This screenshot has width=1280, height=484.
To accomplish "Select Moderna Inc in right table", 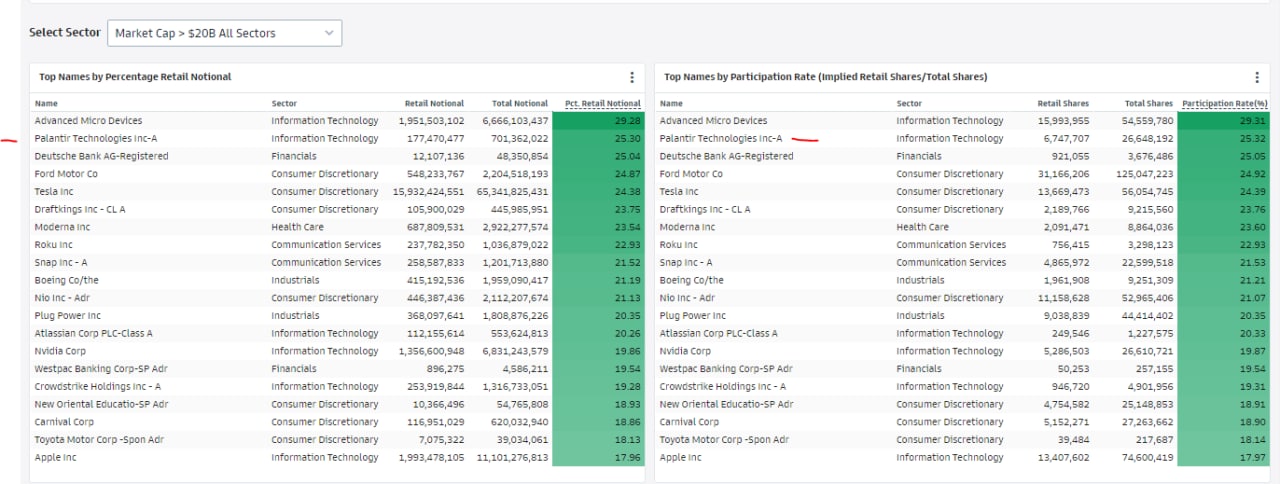I will [x=688, y=227].
